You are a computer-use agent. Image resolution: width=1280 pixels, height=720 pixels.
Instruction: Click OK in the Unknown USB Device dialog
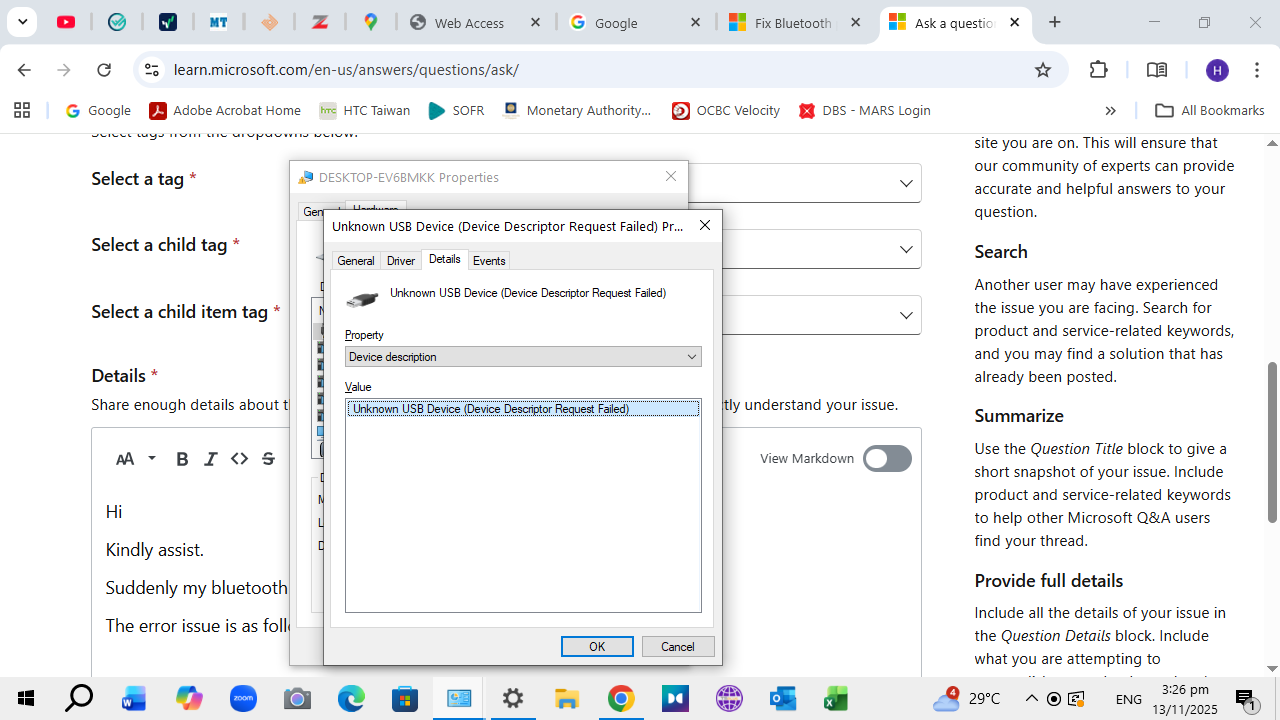pos(597,646)
